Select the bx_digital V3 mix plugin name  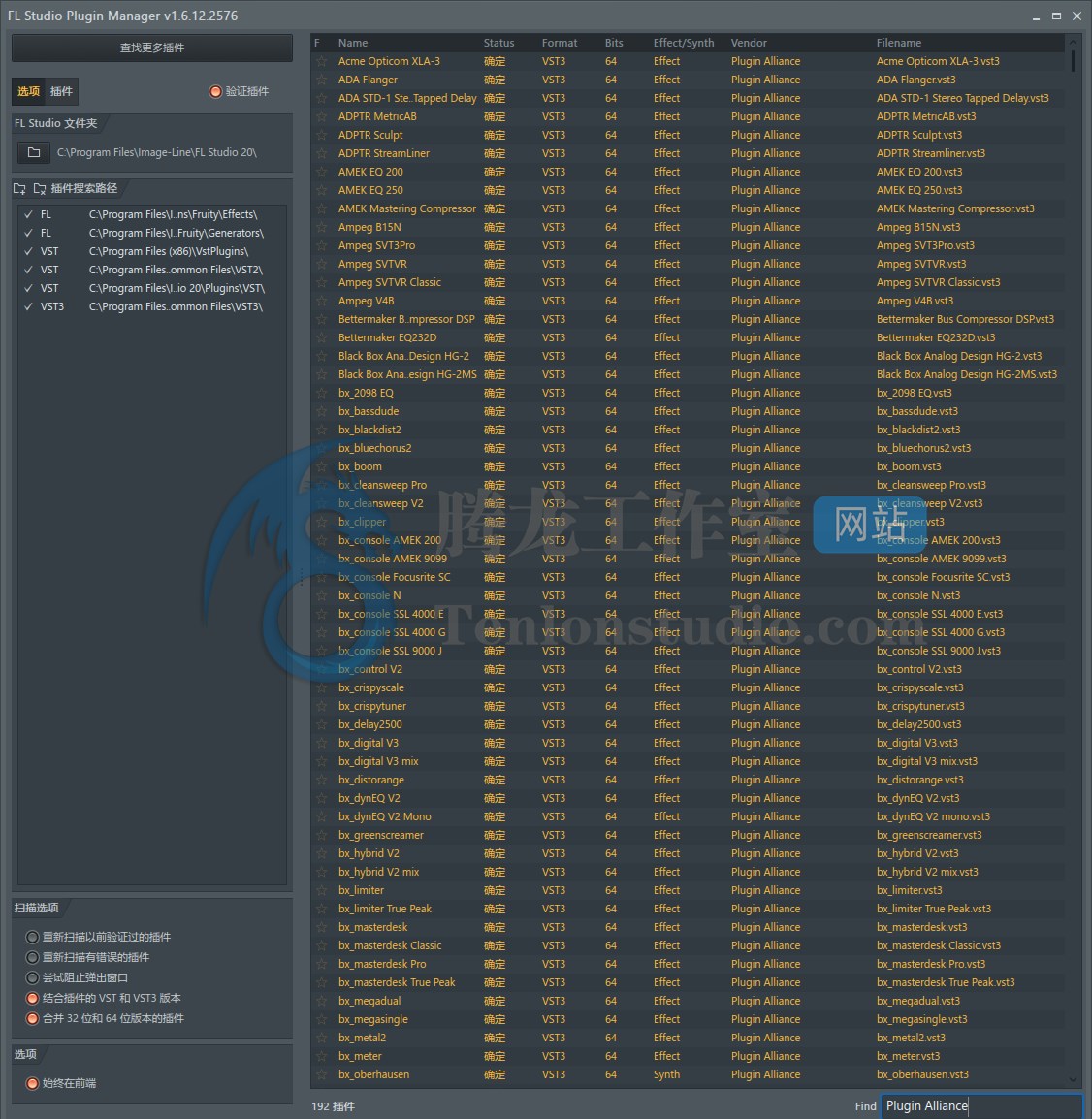(x=378, y=761)
